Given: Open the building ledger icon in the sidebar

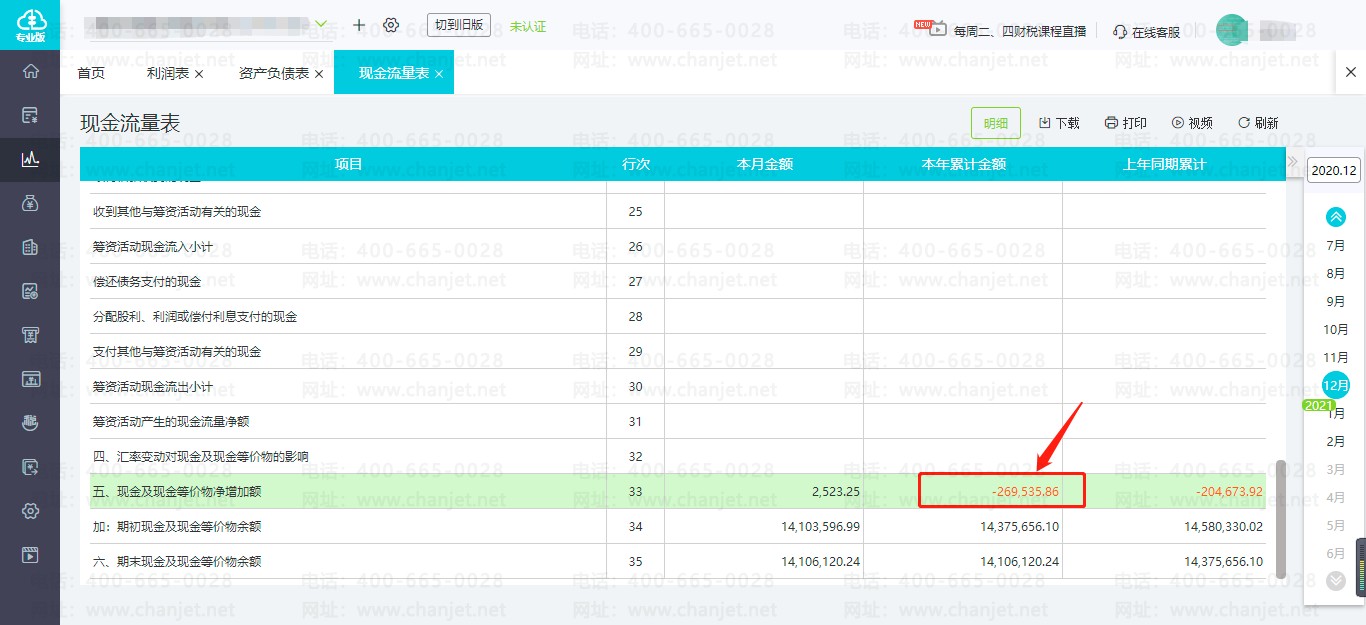Looking at the screenshot, I should 30,247.
